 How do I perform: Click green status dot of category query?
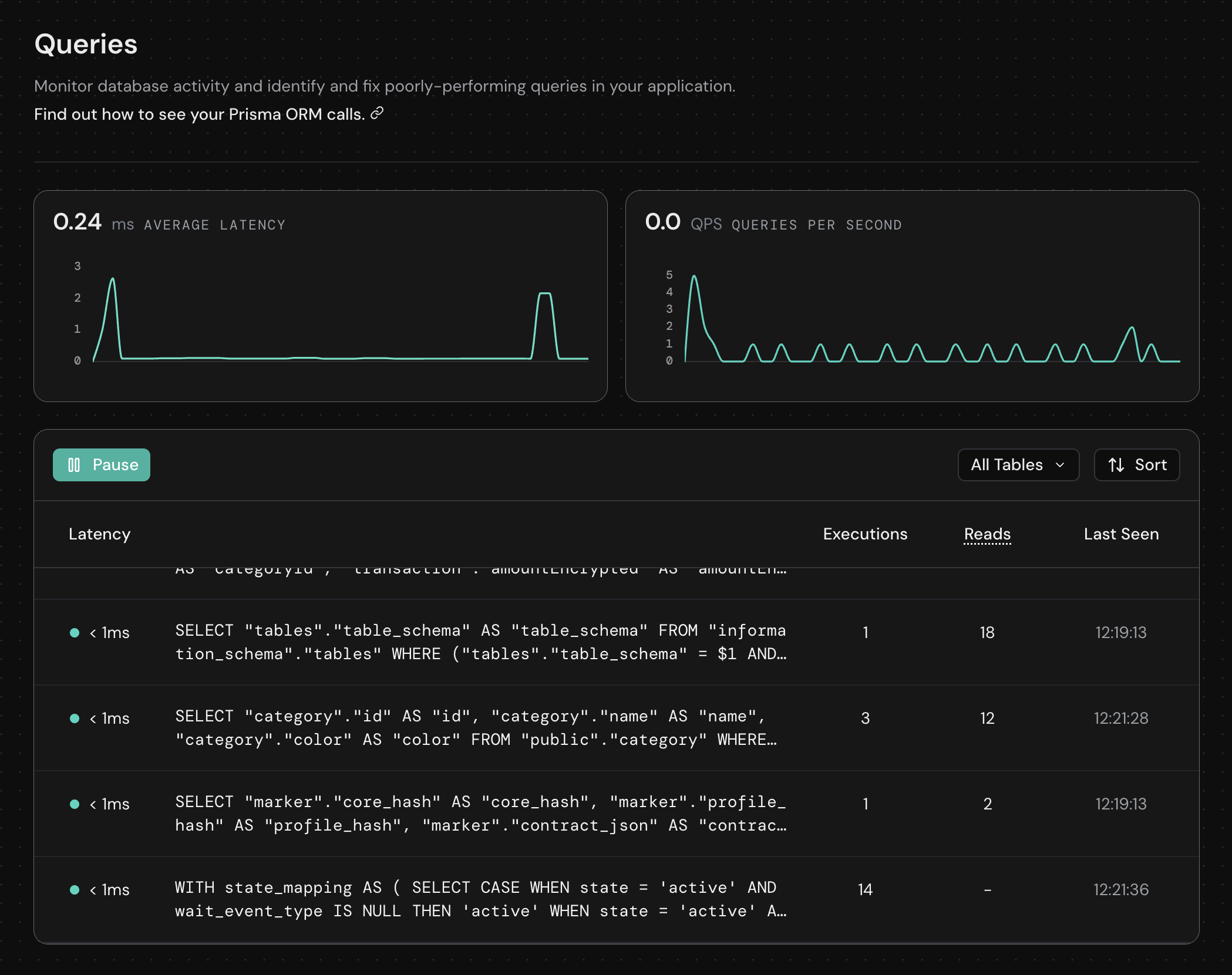[x=75, y=718]
